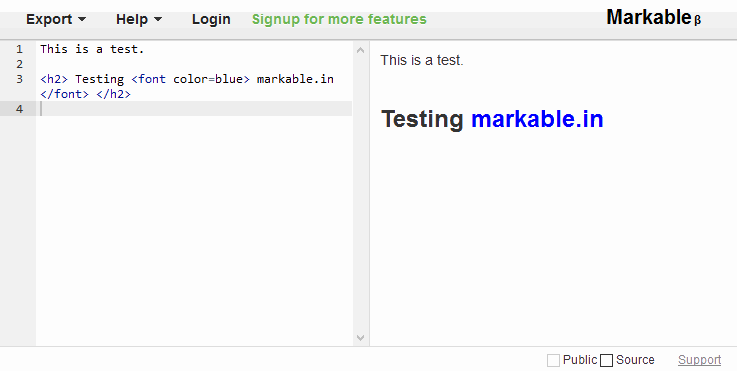The width and height of the screenshot is (737, 371).
Task: Click the Source label text
Action: pos(635,360)
